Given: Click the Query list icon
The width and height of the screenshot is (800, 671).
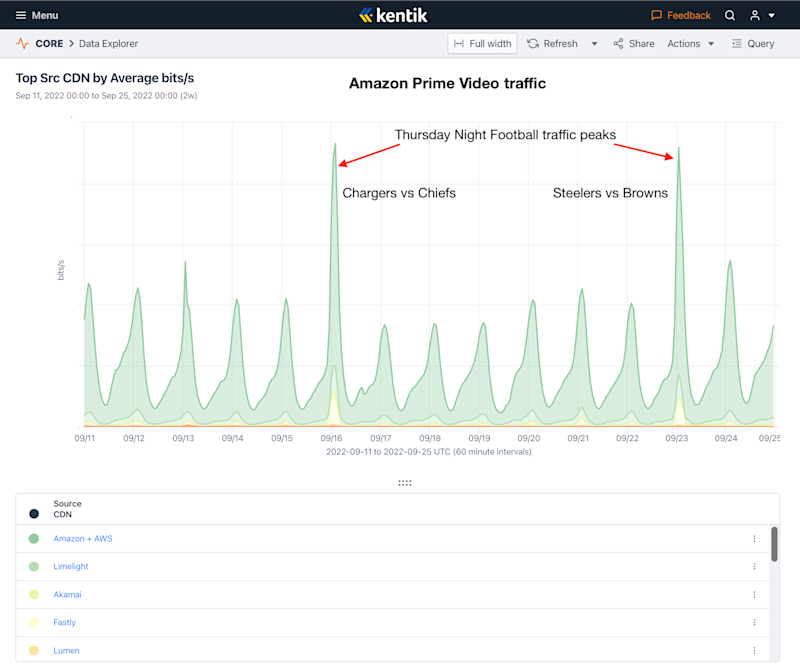Looking at the screenshot, I should [736, 43].
